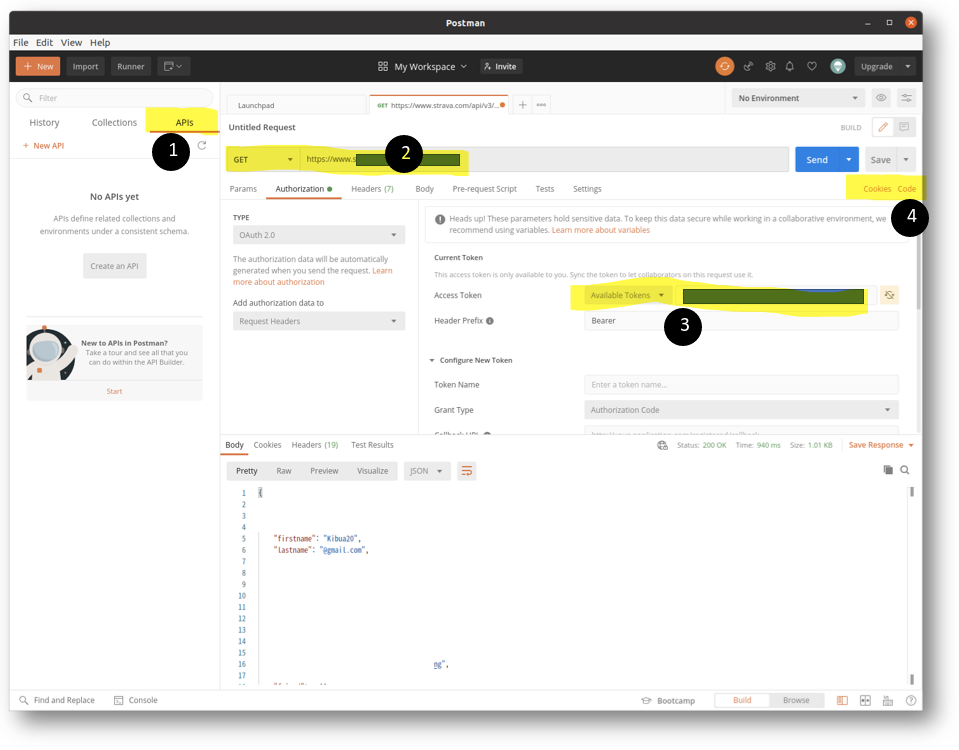The width and height of the screenshot is (959, 750).
Task: Open the Request Headers dropdown
Action: [x=319, y=321]
